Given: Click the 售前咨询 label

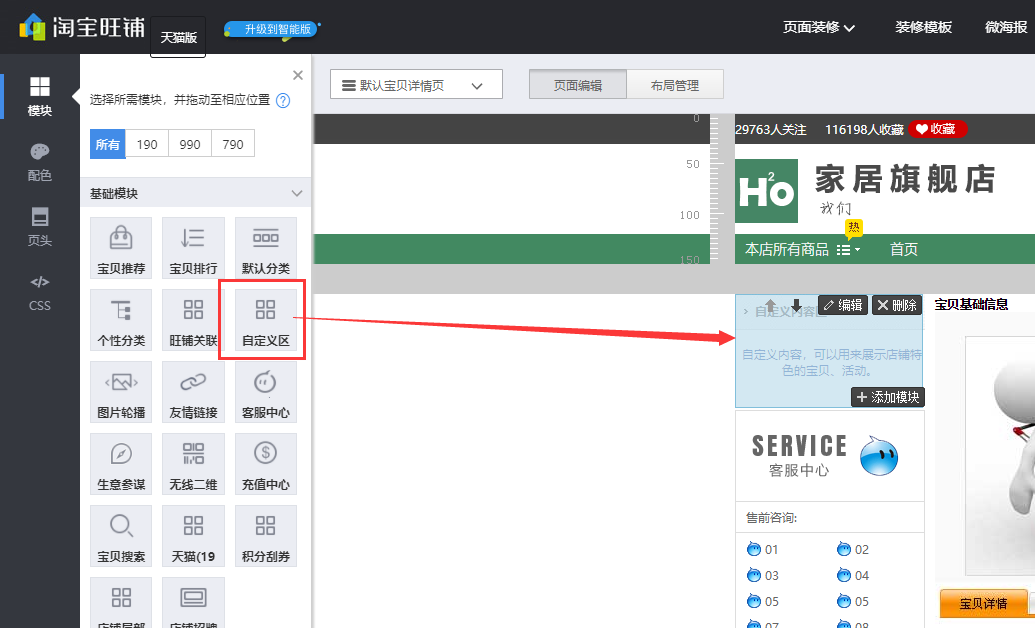Looking at the screenshot, I should coord(772,518).
